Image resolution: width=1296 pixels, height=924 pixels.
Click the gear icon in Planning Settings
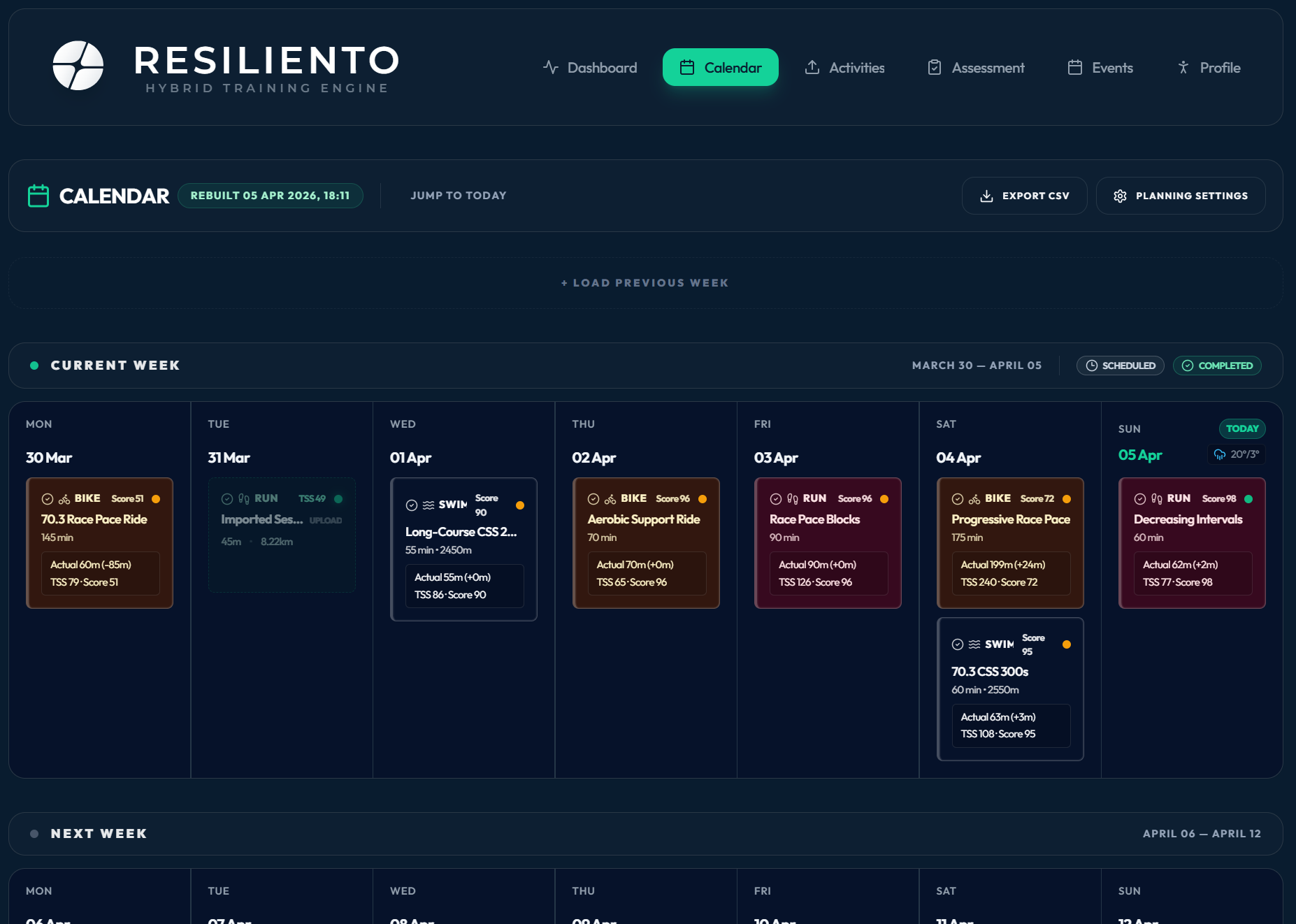click(1120, 196)
